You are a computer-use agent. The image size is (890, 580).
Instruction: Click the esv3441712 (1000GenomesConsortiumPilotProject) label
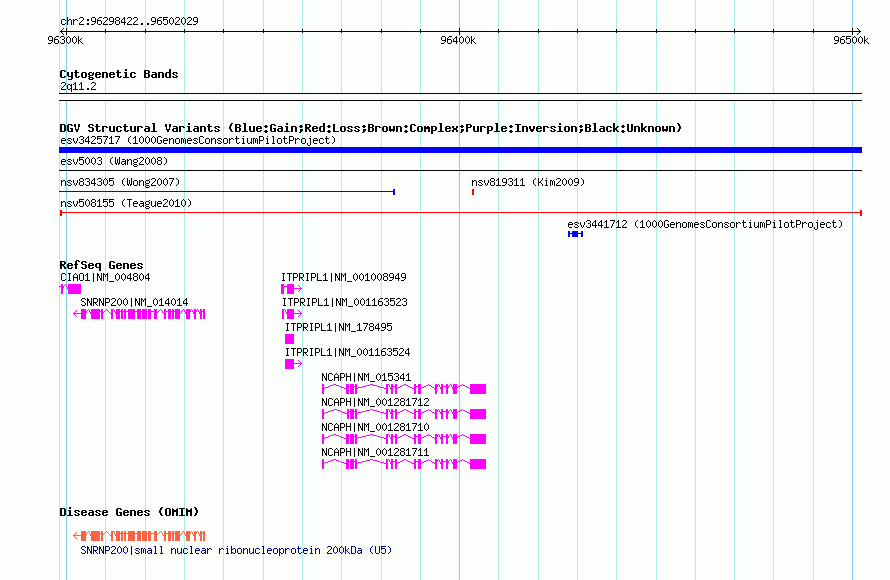705,224
